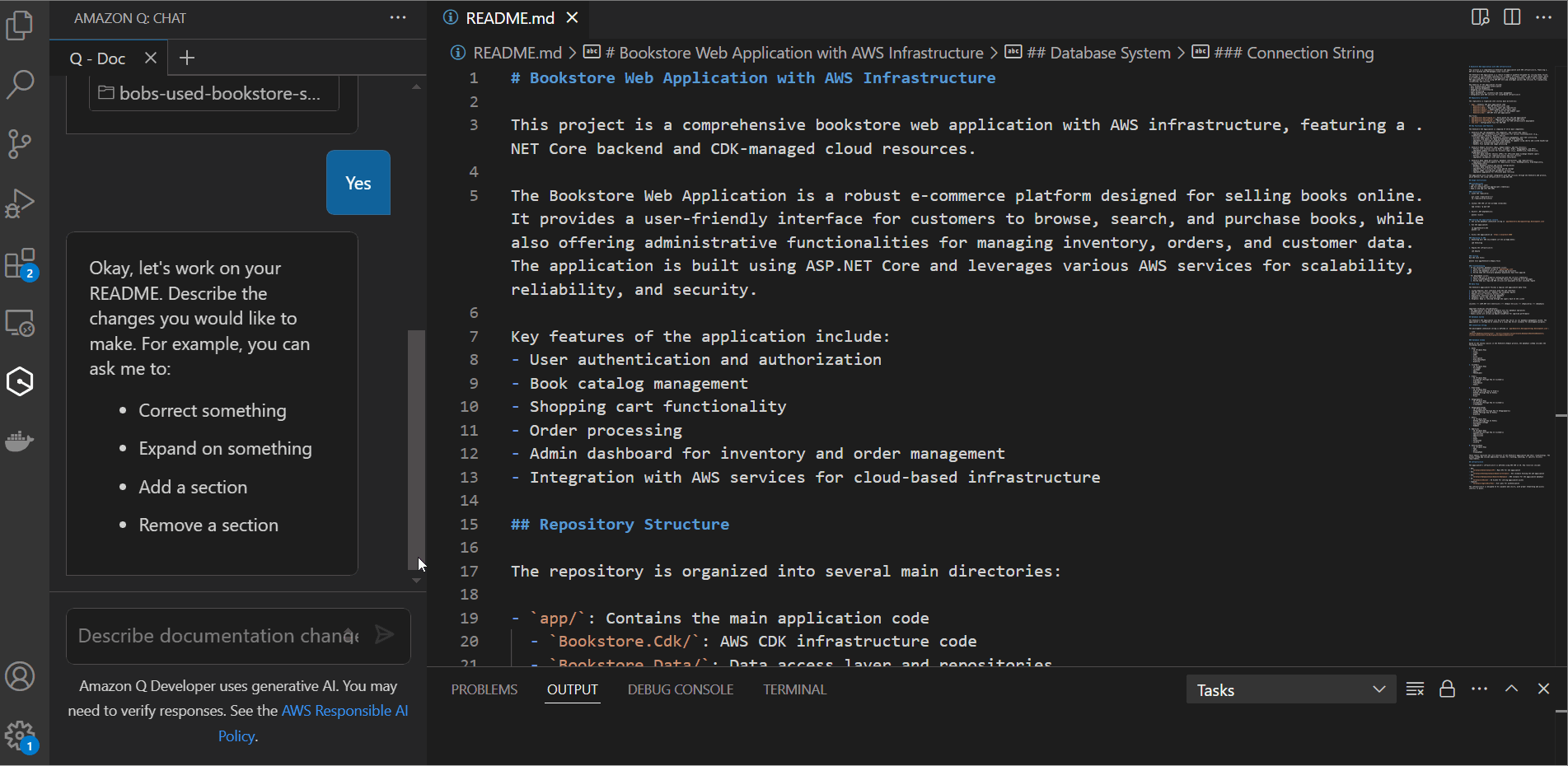
Task: Open the Explorer view in activity bar
Action: pos(20,25)
